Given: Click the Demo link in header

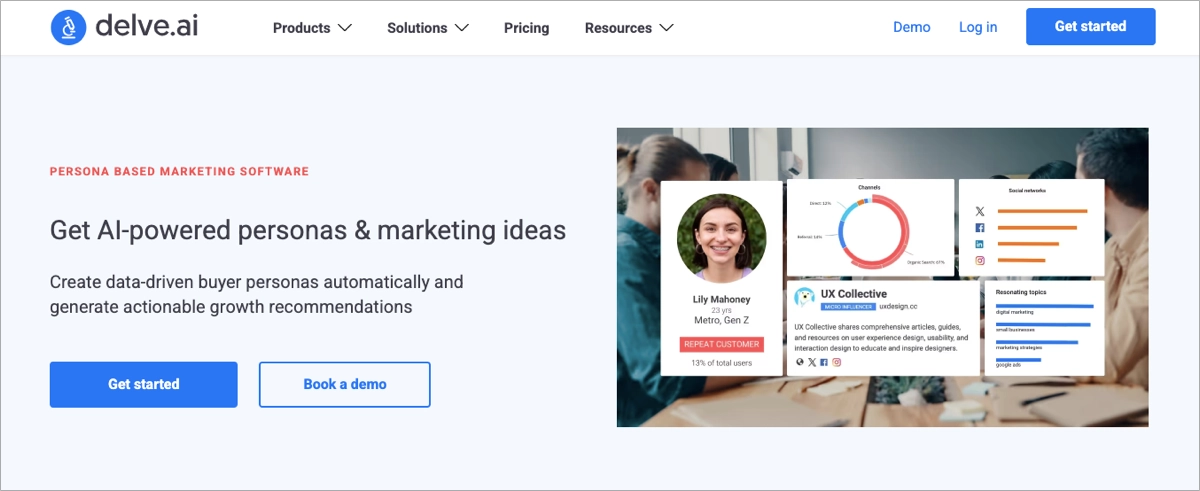Looking at the screenshot, I should point(912,27).
